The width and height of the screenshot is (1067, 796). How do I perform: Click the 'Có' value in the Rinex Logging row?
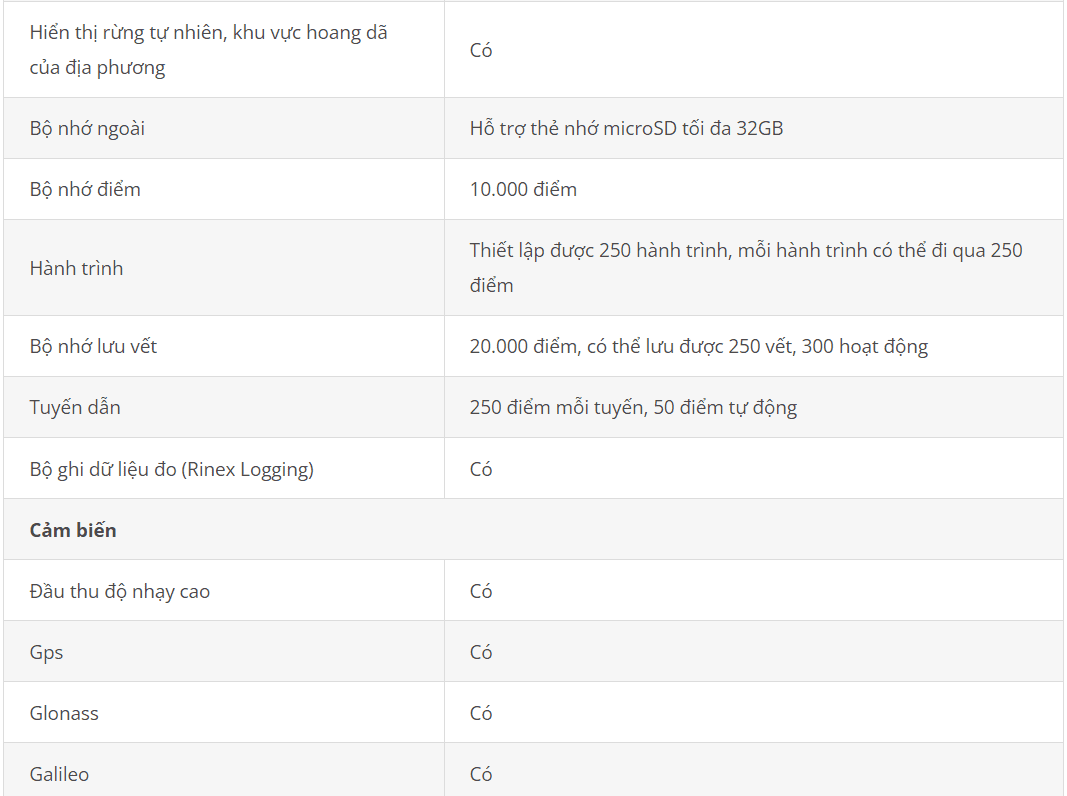point(480,469)
